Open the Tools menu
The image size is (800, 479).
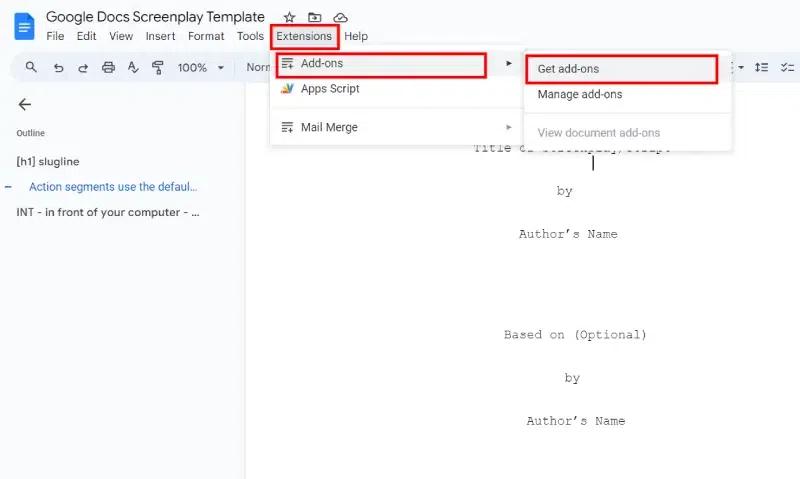(x=250, y=36)
